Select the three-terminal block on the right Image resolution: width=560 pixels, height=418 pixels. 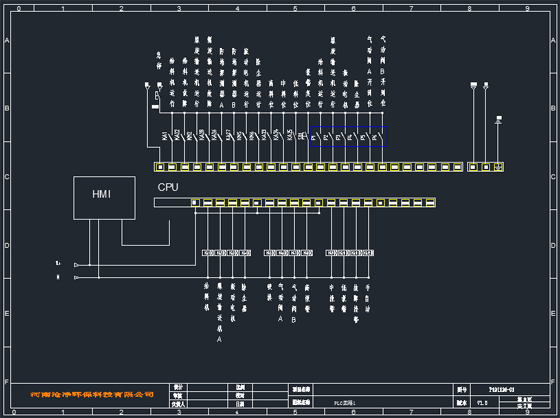(486, 167)
